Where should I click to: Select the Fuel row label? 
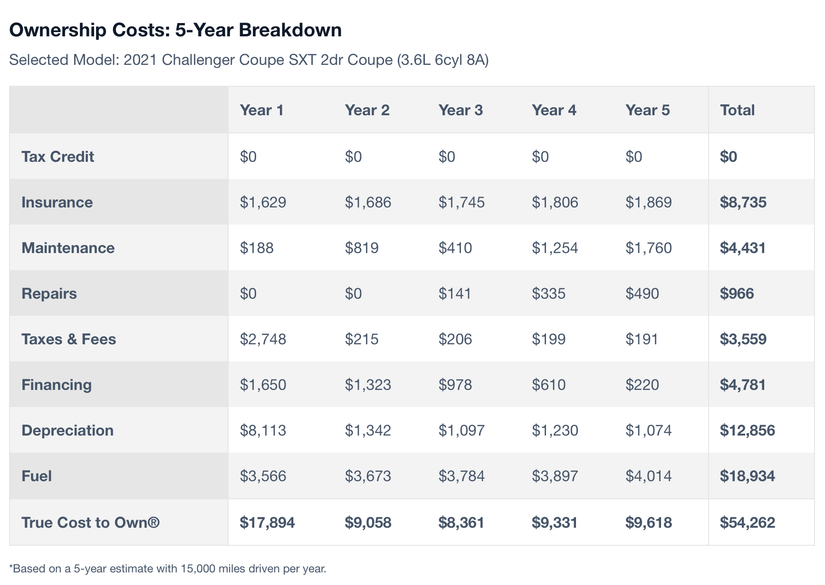[x=37, y=476]
